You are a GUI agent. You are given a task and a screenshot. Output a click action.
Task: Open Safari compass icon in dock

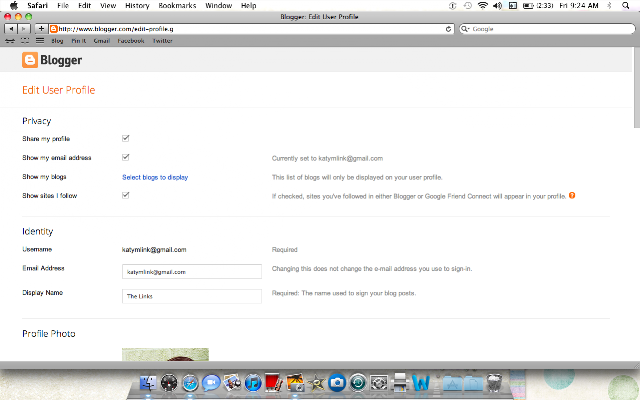[190, 383]
